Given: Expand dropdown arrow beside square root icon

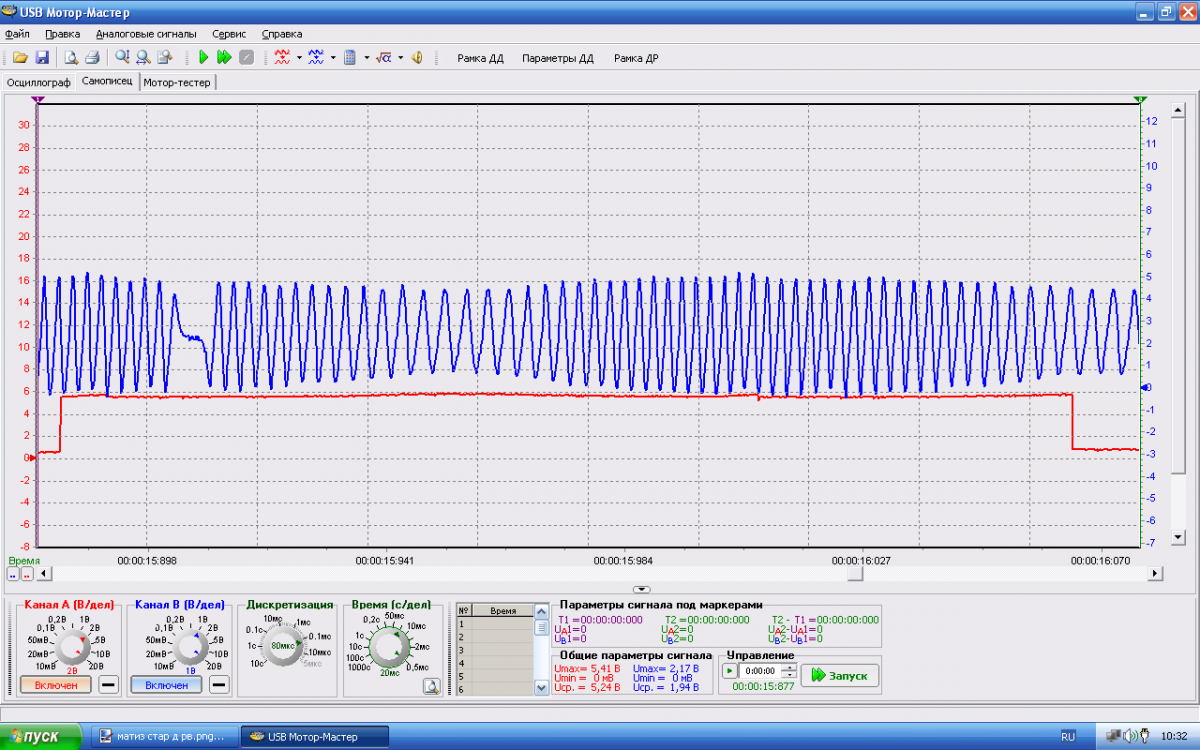Looking at the screenshot, I should 400,58.
